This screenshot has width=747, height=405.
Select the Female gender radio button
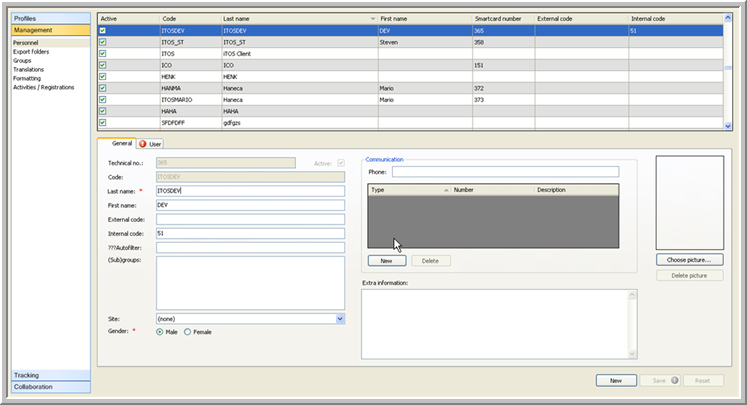click(x=186, y=332)
